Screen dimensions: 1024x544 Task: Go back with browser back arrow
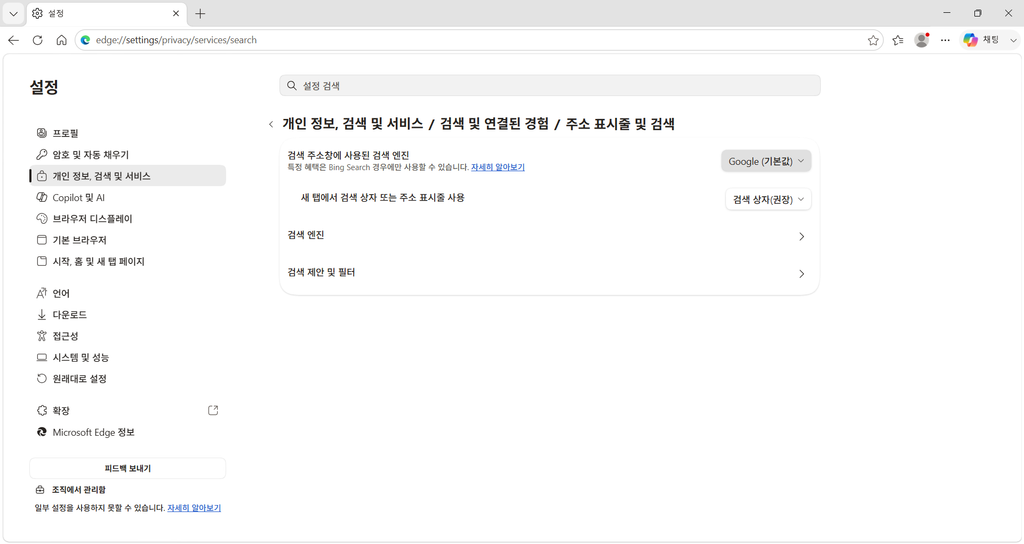point(13,40)
